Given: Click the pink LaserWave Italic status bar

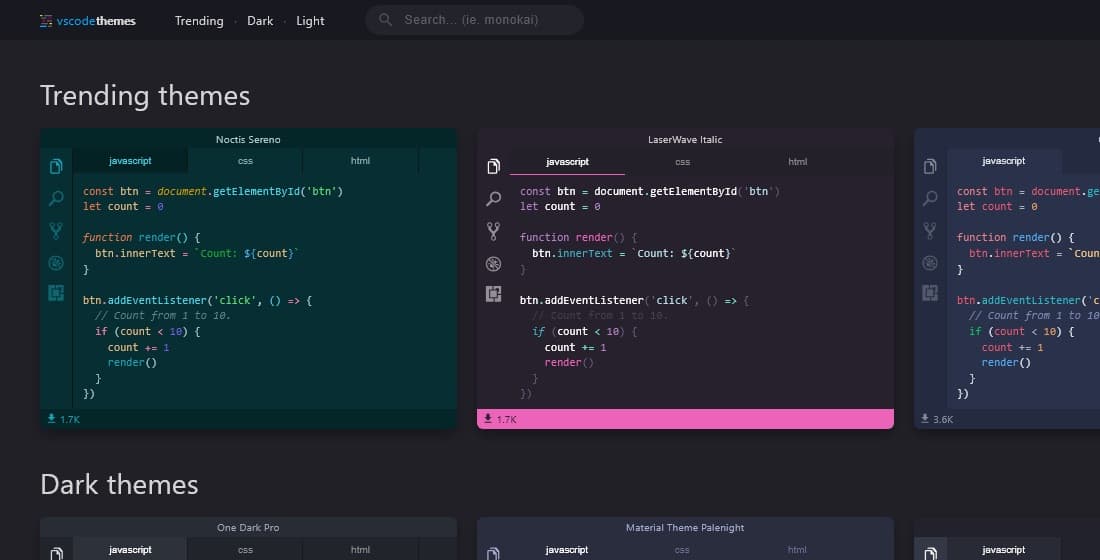Looking at the screenshot, I should coord(700,419).
